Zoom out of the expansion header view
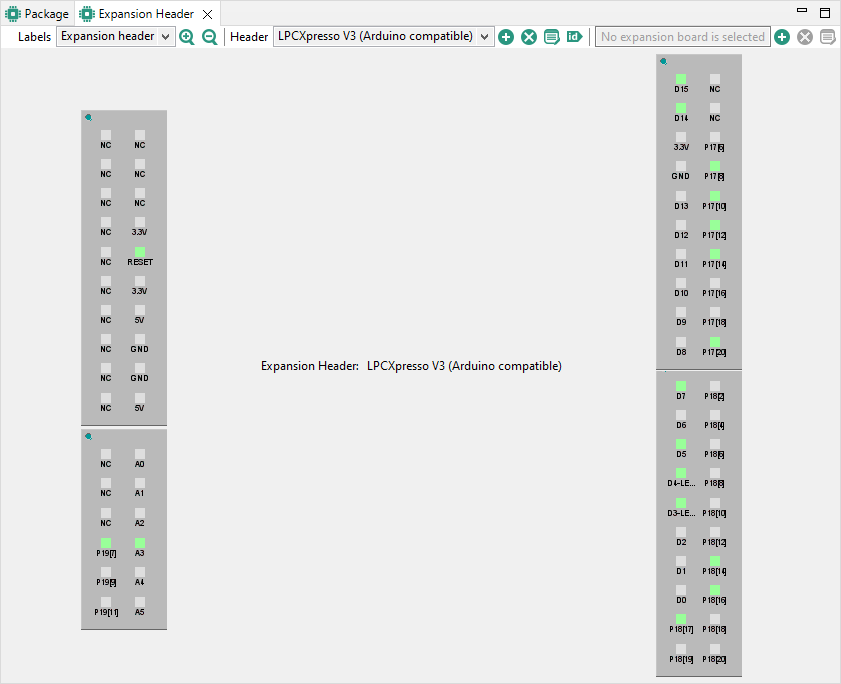 pos(210,37)
